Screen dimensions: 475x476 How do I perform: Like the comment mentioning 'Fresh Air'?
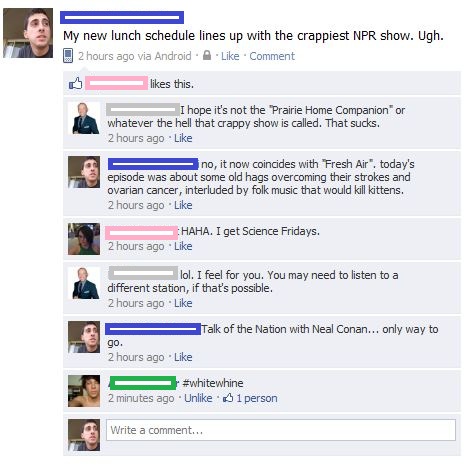[183, 205]
